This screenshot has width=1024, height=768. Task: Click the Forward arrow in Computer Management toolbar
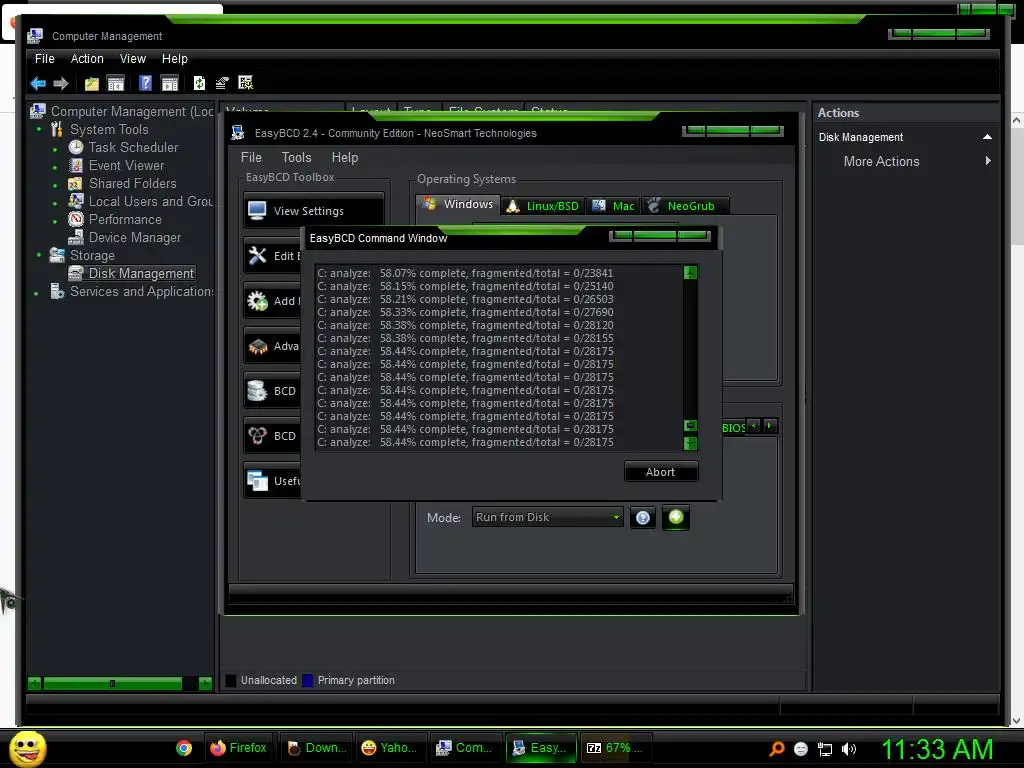[61, 84]
